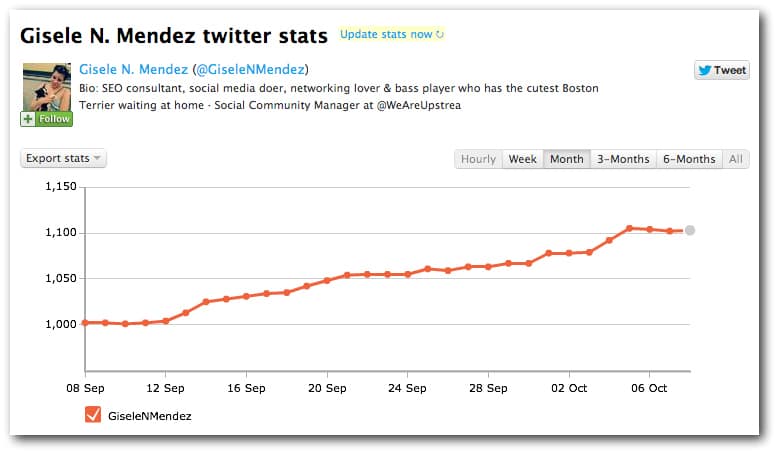Click the Tweet button bird icon
This screenshot has width=777, height=453.
706,70
